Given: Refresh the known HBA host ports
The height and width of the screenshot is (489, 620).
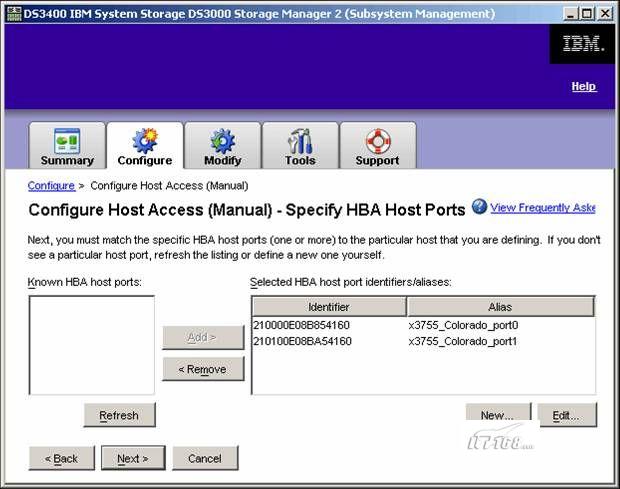Looking at the screenshot, I should coord(119,415).
